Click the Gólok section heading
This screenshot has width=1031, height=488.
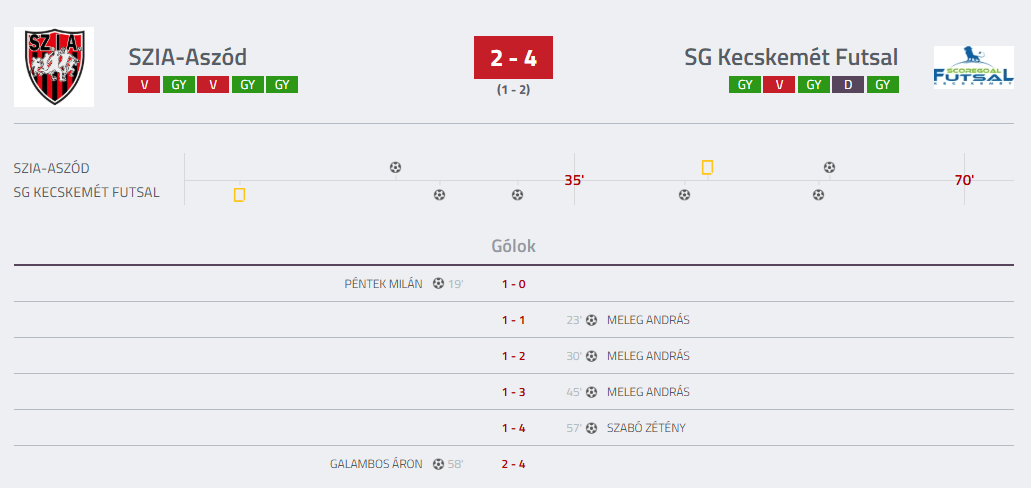coord(514,246)
